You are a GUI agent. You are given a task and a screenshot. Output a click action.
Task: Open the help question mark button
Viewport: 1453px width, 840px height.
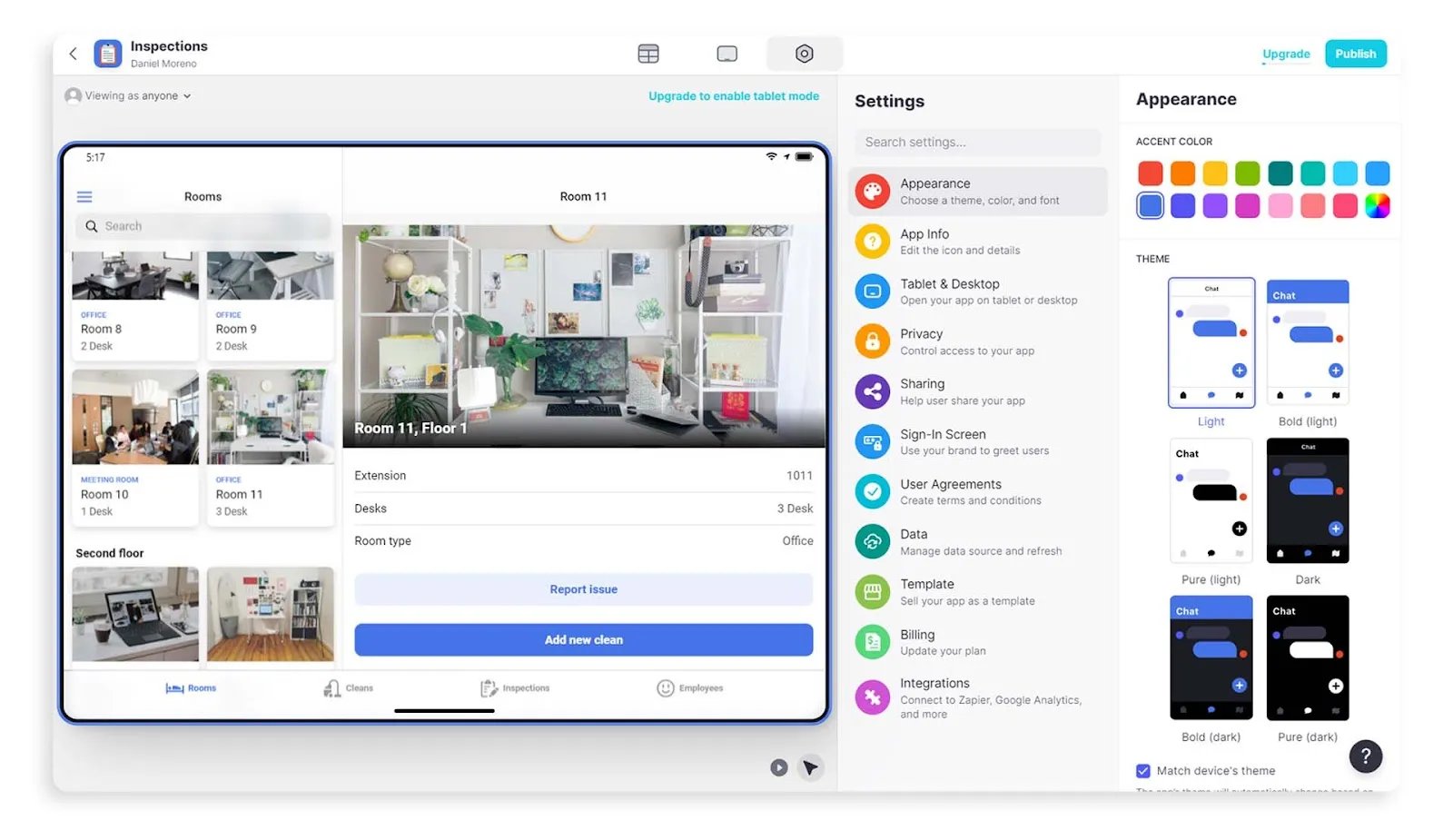click(1366, 756)
